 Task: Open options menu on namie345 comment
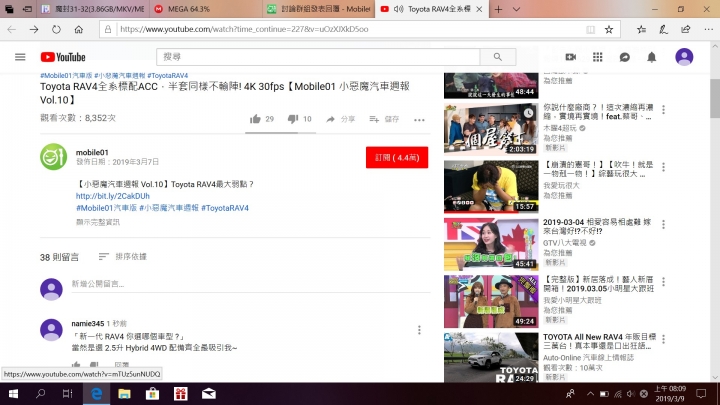(419, 330)
